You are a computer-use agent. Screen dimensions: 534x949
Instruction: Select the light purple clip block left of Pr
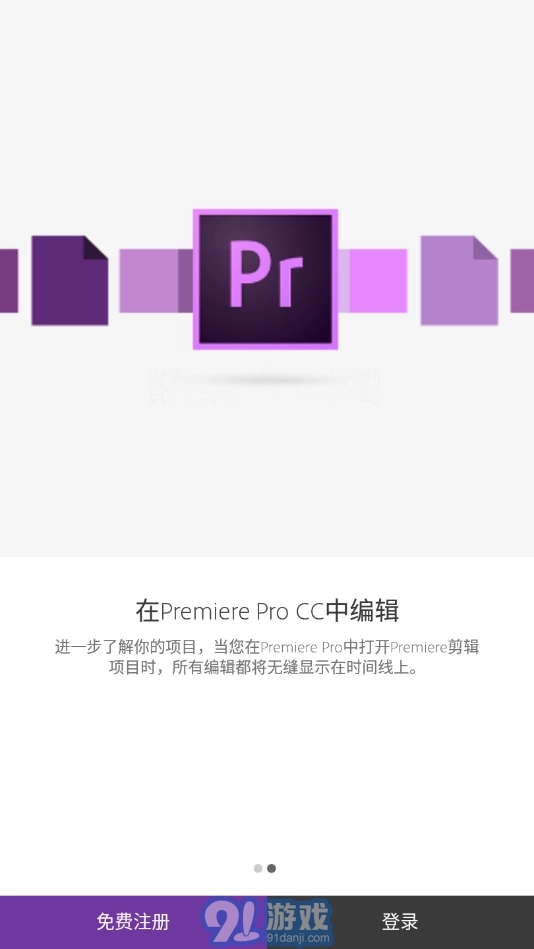(148, 281)
